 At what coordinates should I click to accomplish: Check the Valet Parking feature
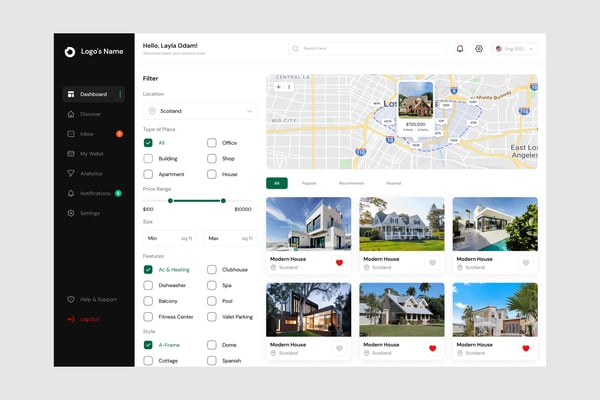pos(212,317)
